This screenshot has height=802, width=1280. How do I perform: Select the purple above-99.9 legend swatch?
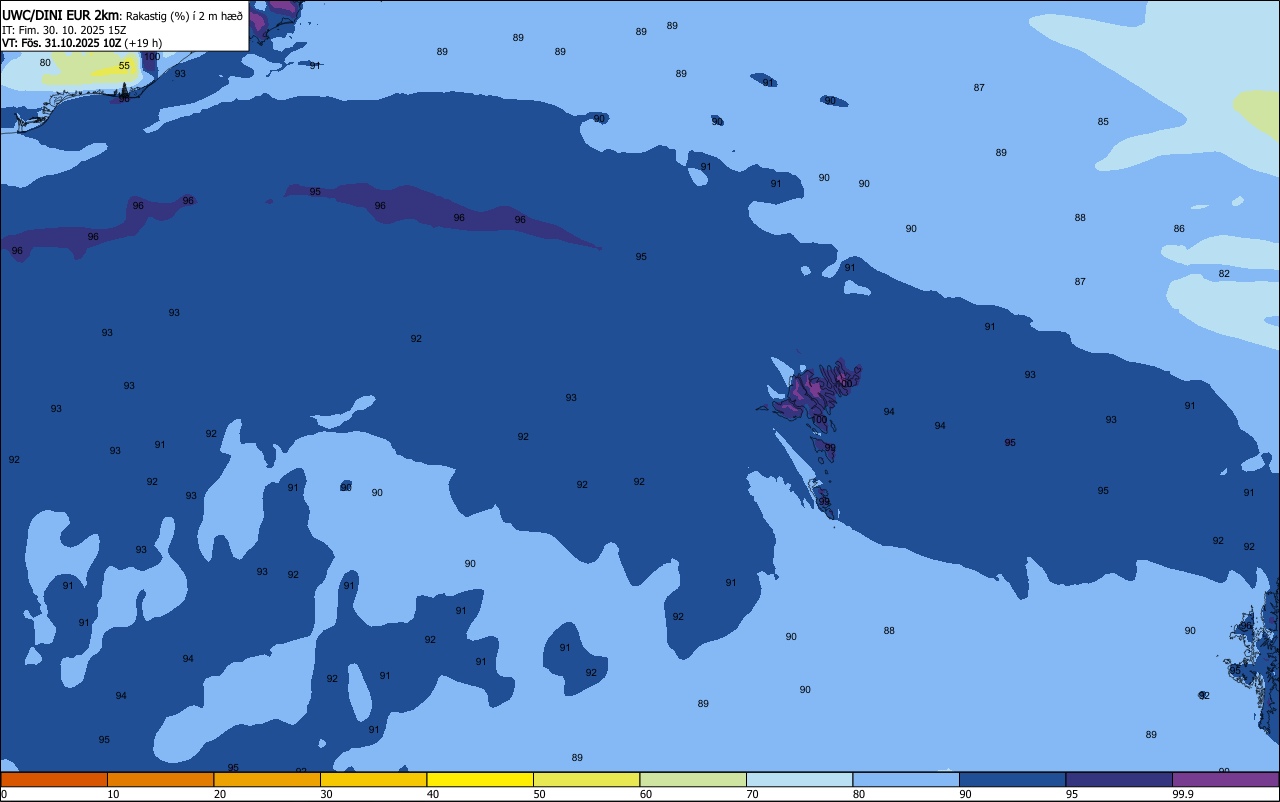point(1225,779)
